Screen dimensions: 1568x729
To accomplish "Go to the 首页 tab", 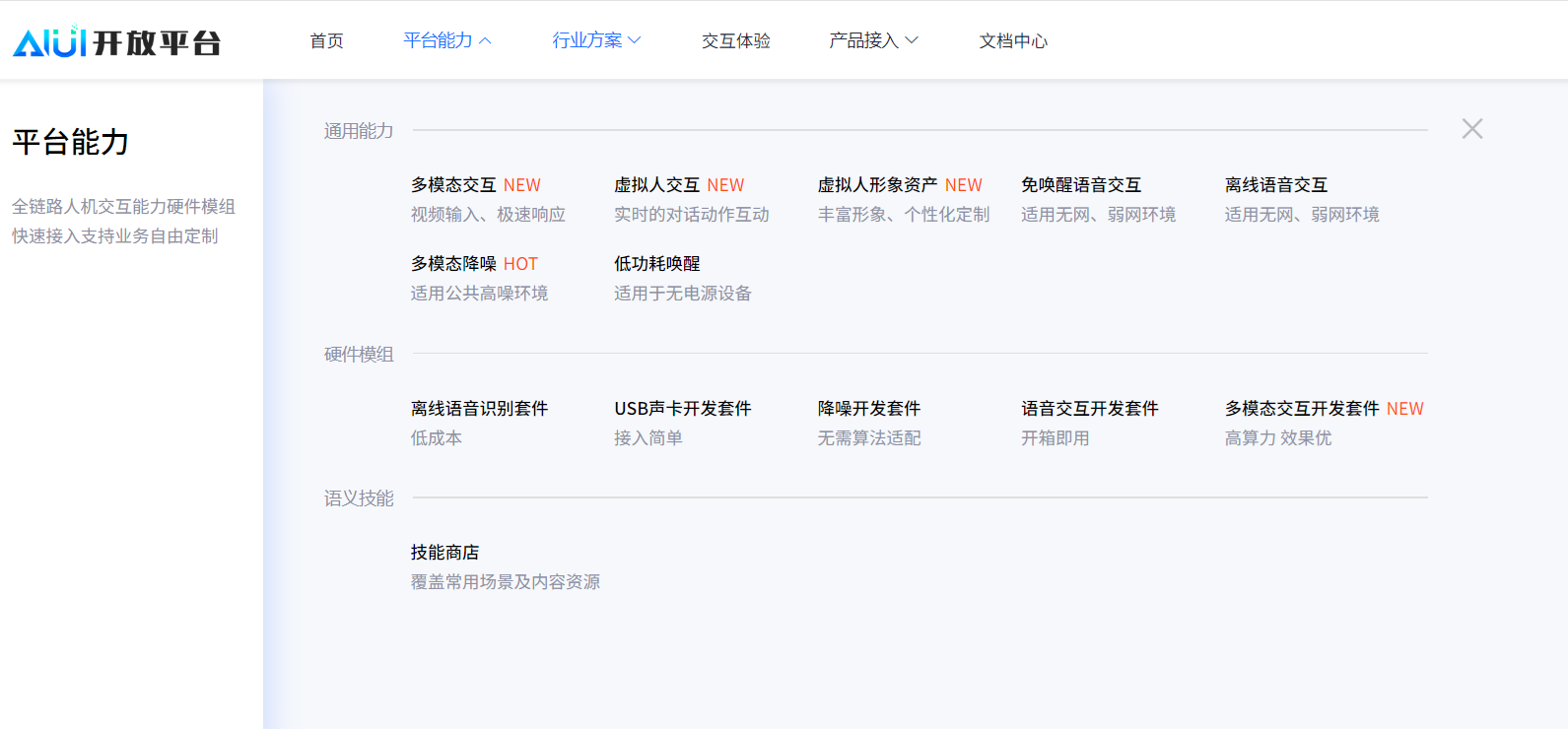I will click(326, 40).
